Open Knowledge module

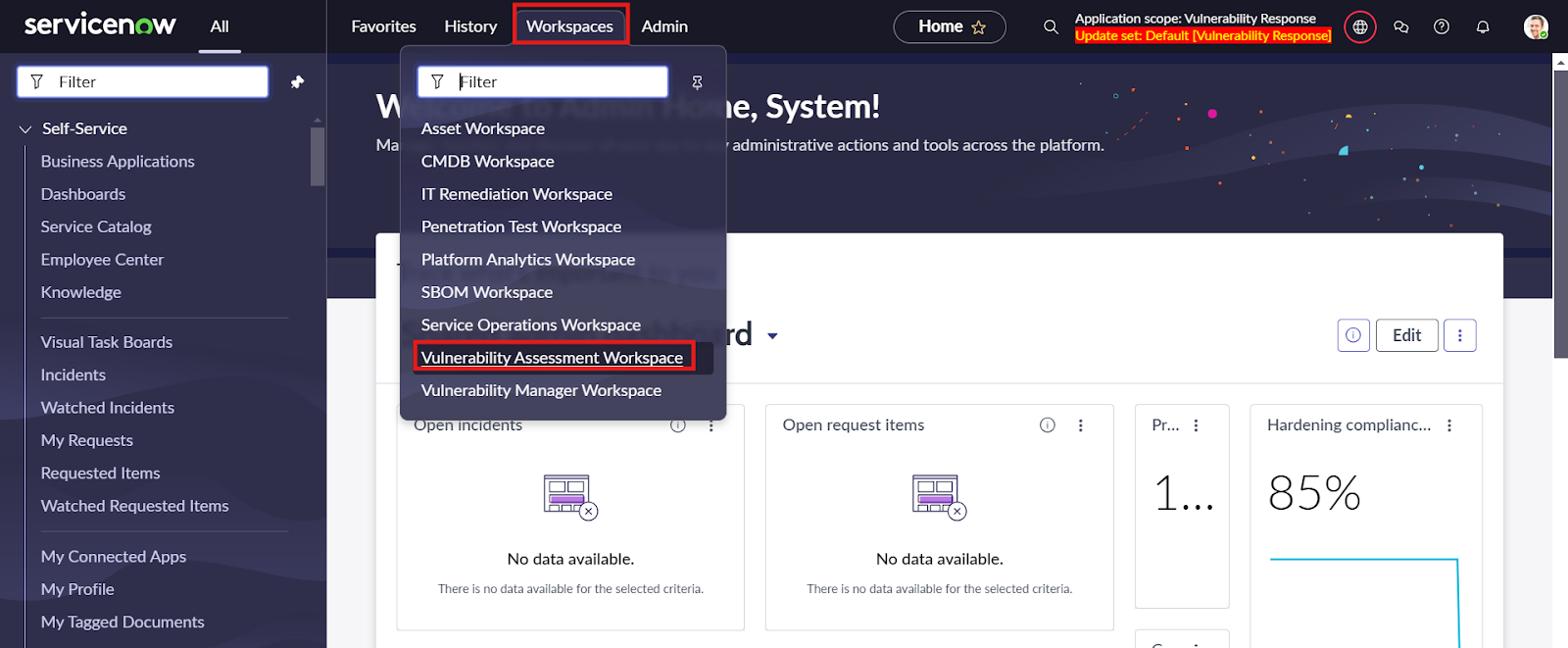[x=81, y=292]
